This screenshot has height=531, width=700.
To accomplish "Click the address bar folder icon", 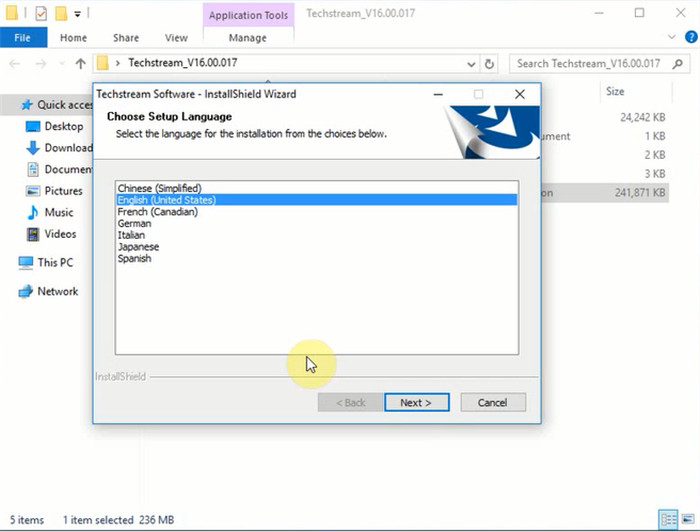I will pos(103,63).
